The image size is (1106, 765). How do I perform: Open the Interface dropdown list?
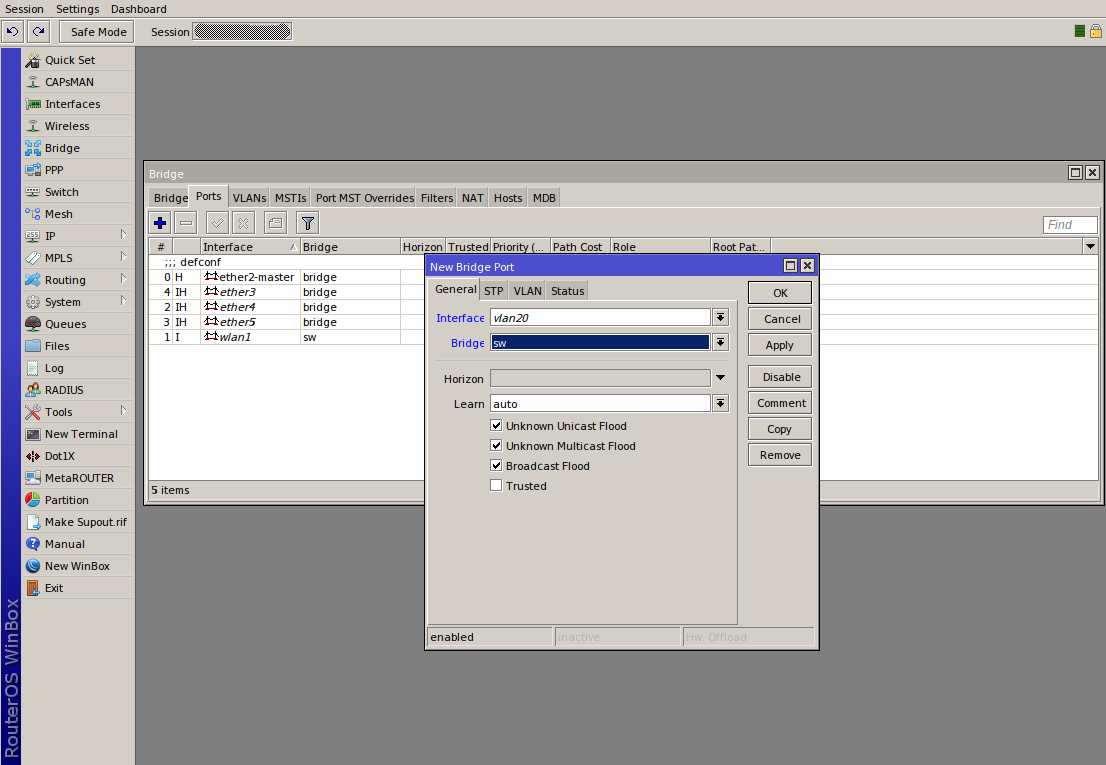coord(720,317)
